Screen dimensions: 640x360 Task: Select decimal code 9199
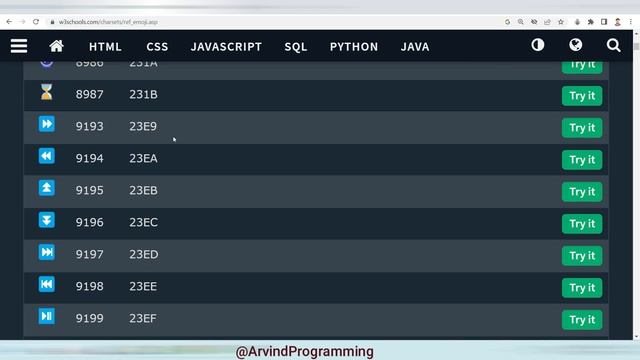click(89, 318)
